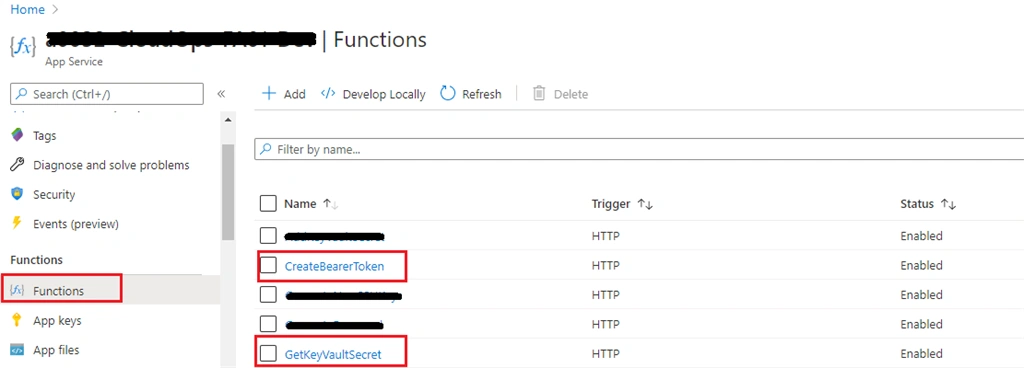Click the plus icon next to Add
This screenshot has width=1024, height=368.
pyautogui.click(x=268, y=93)
